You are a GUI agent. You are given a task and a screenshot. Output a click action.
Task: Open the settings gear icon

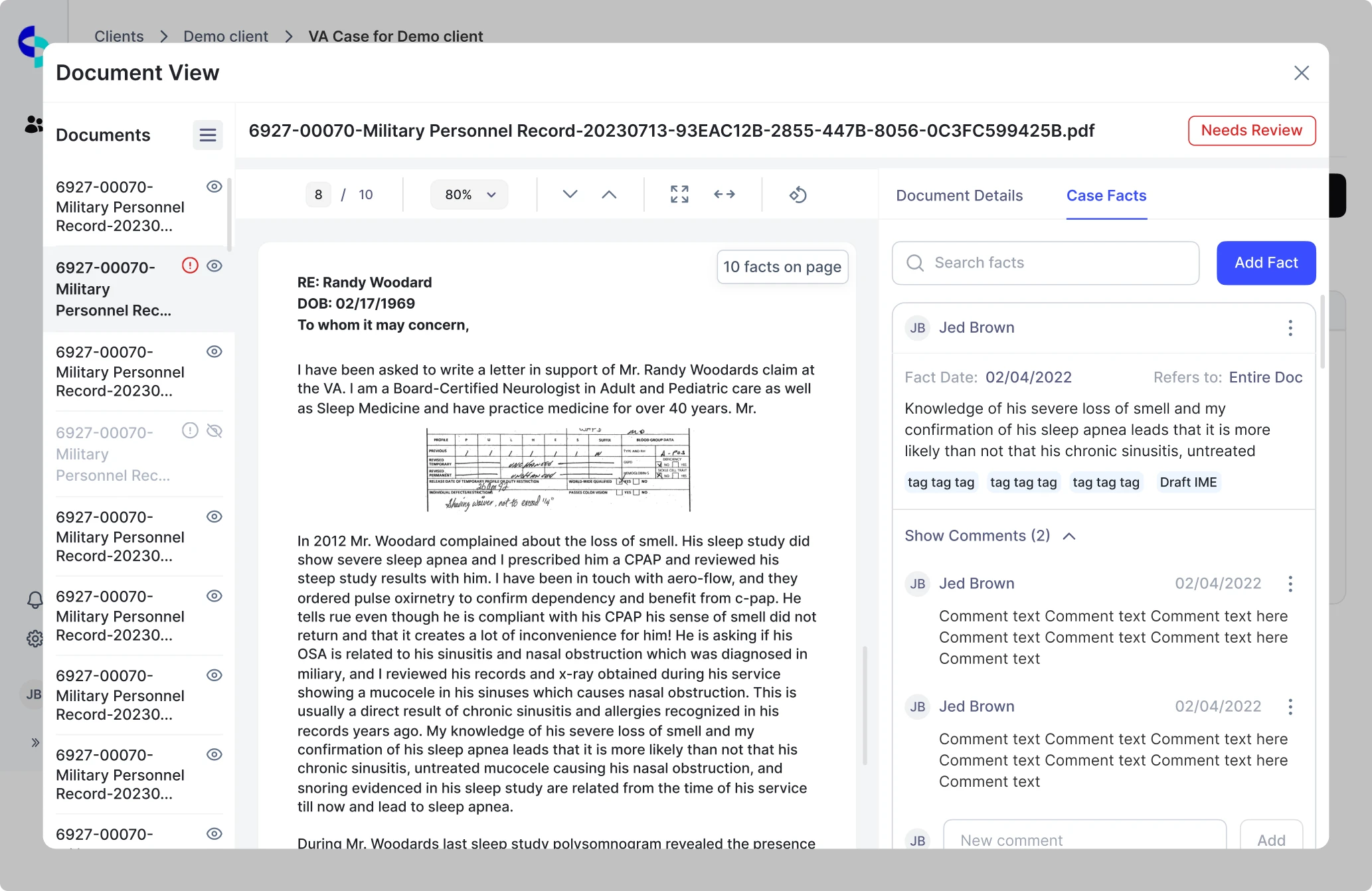(35, 638)
